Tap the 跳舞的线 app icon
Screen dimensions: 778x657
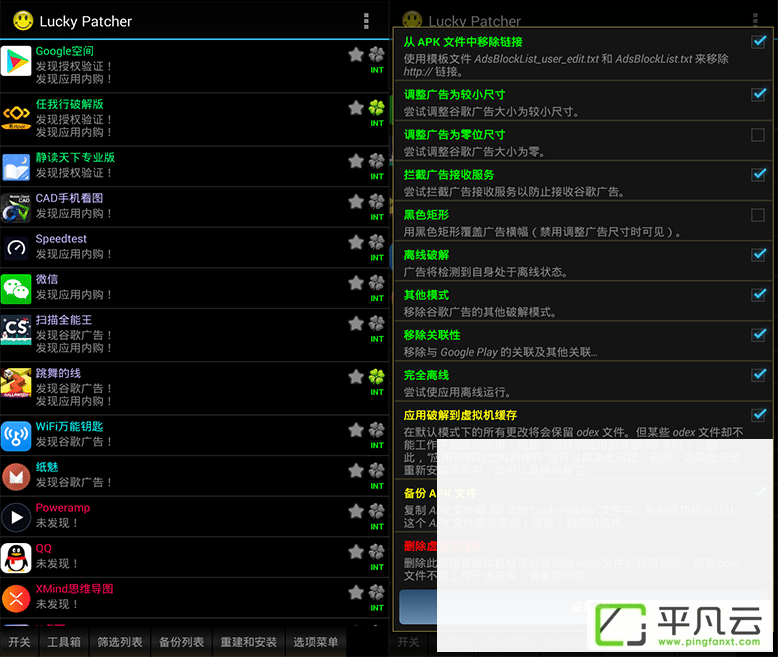coord(16,383)
